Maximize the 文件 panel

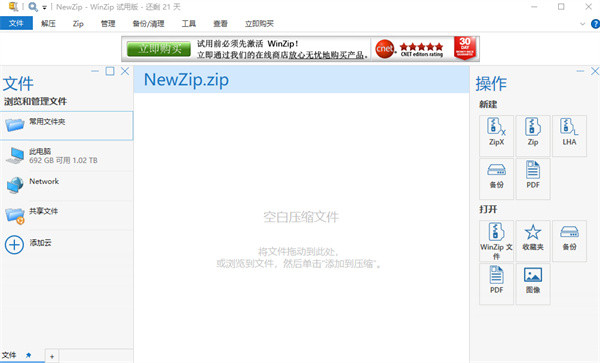[110, 71]
